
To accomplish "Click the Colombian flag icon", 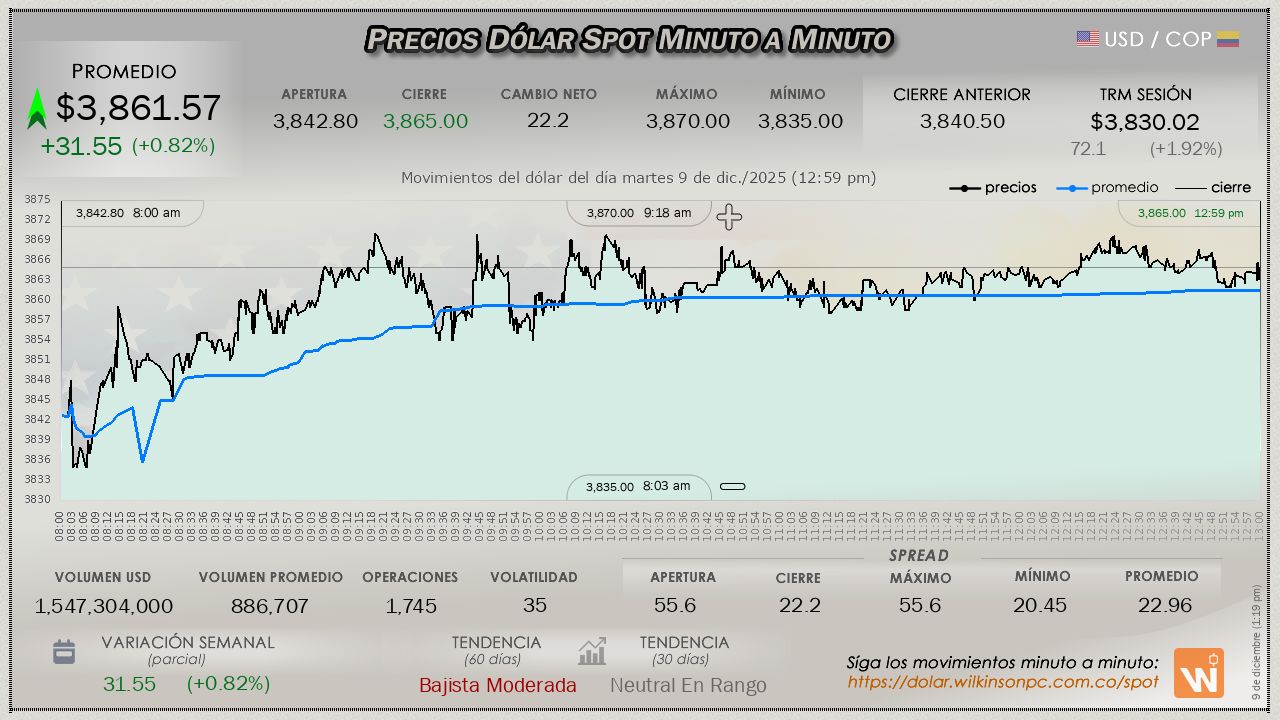I will pos(1228,39).
